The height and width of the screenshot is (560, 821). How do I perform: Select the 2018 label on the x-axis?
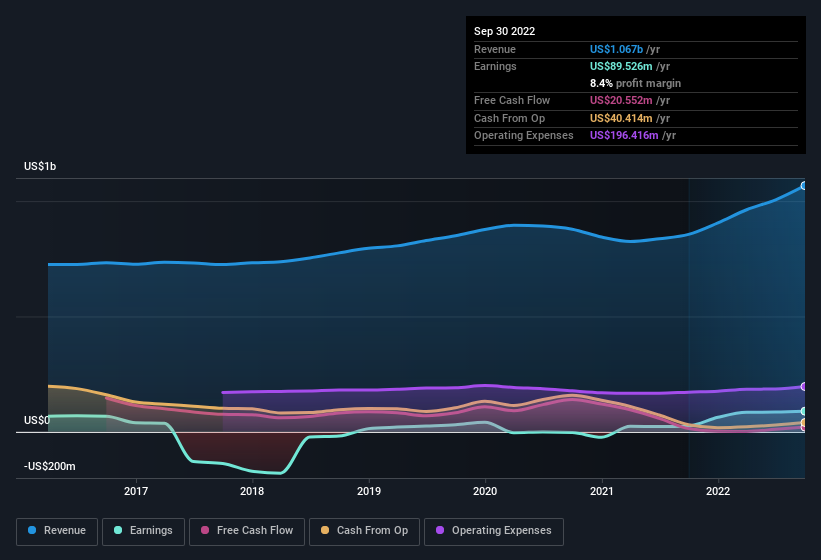pyautogui.click(x=252, y=491)
